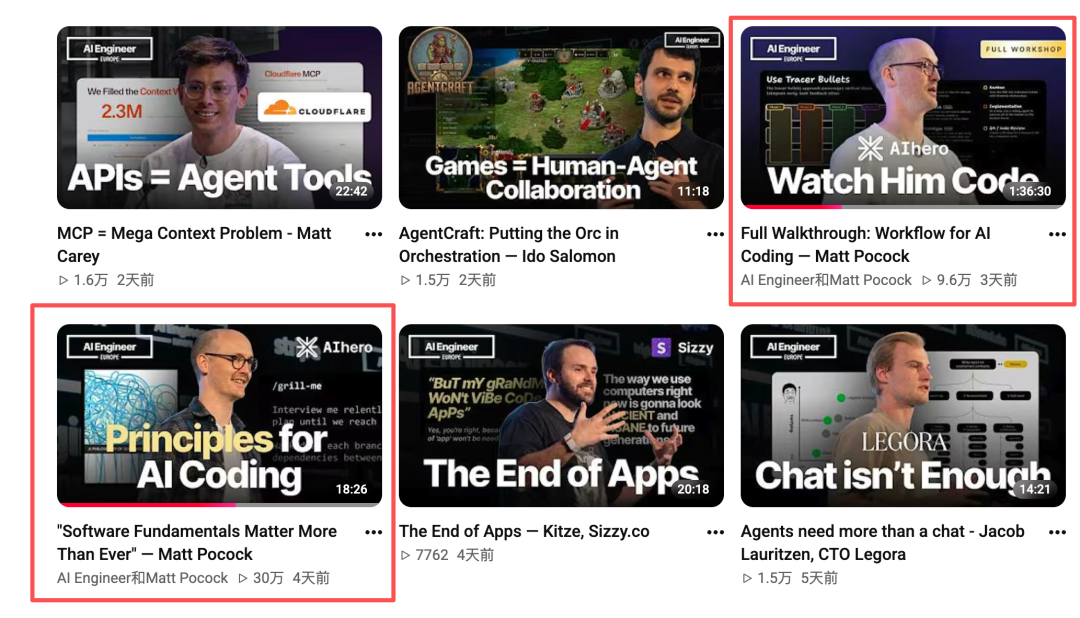1080x618 pixels.
Task: Open title Agents need more than a chat
Action: (x=882, y=542)
